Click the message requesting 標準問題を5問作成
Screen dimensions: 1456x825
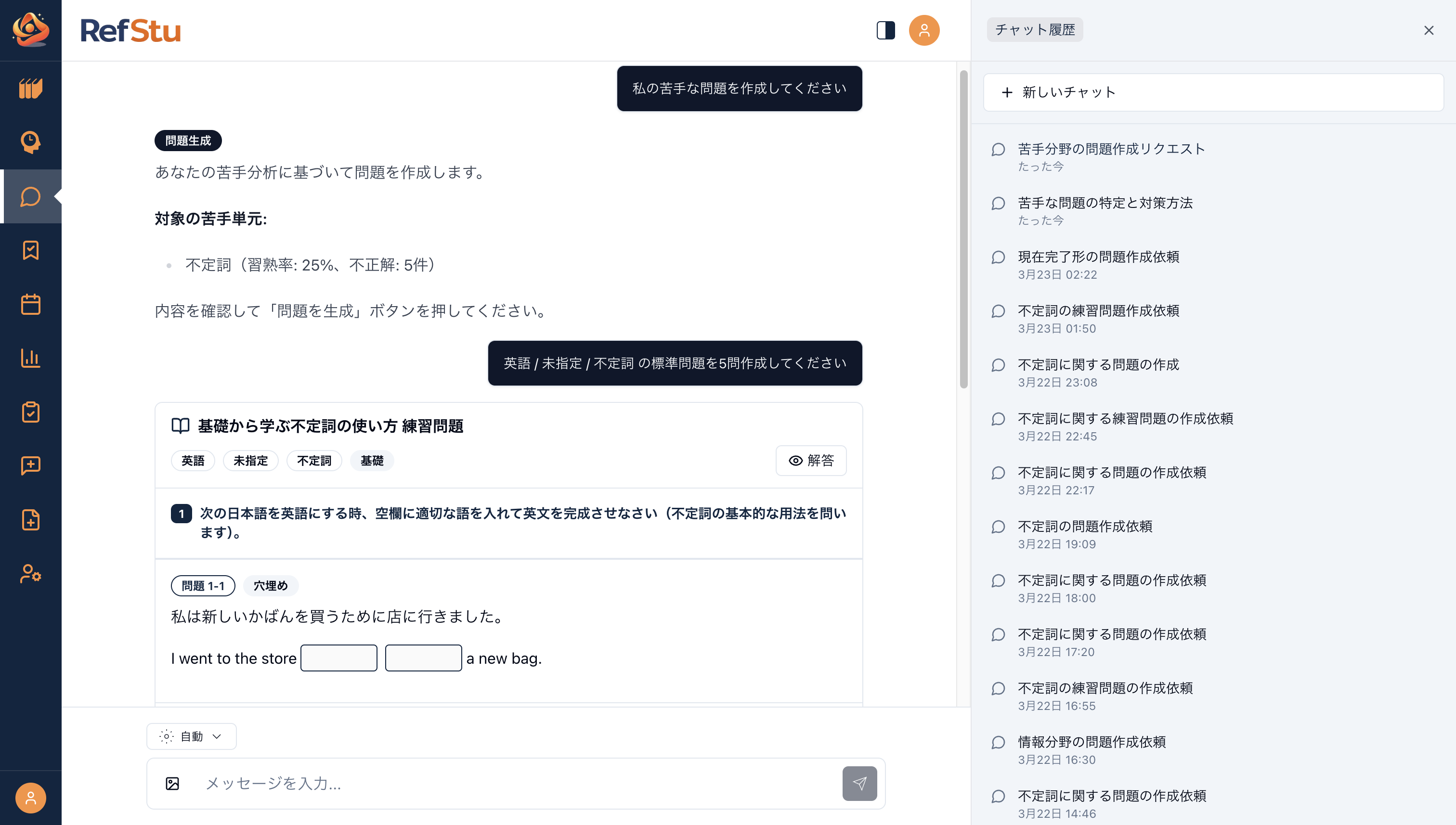coord(675,363)
